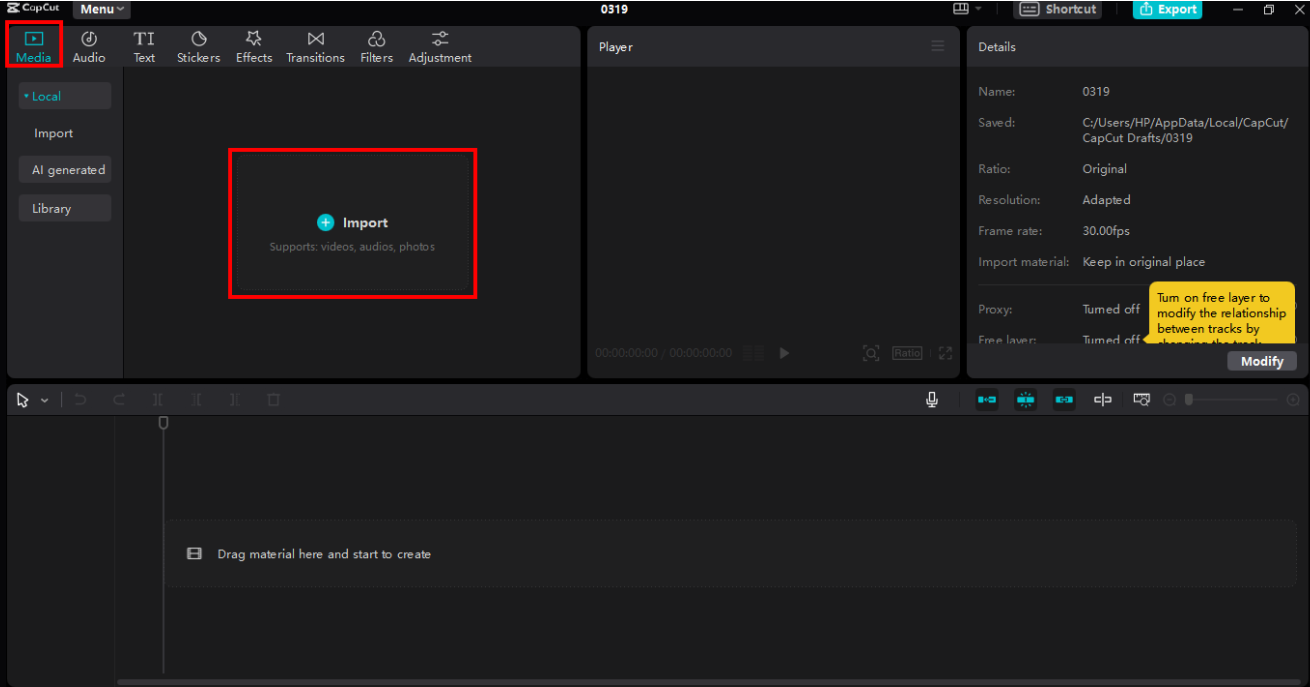Open the Shortcut reference
Screen dimensions: 1310x687
(x=1058, y=9)
